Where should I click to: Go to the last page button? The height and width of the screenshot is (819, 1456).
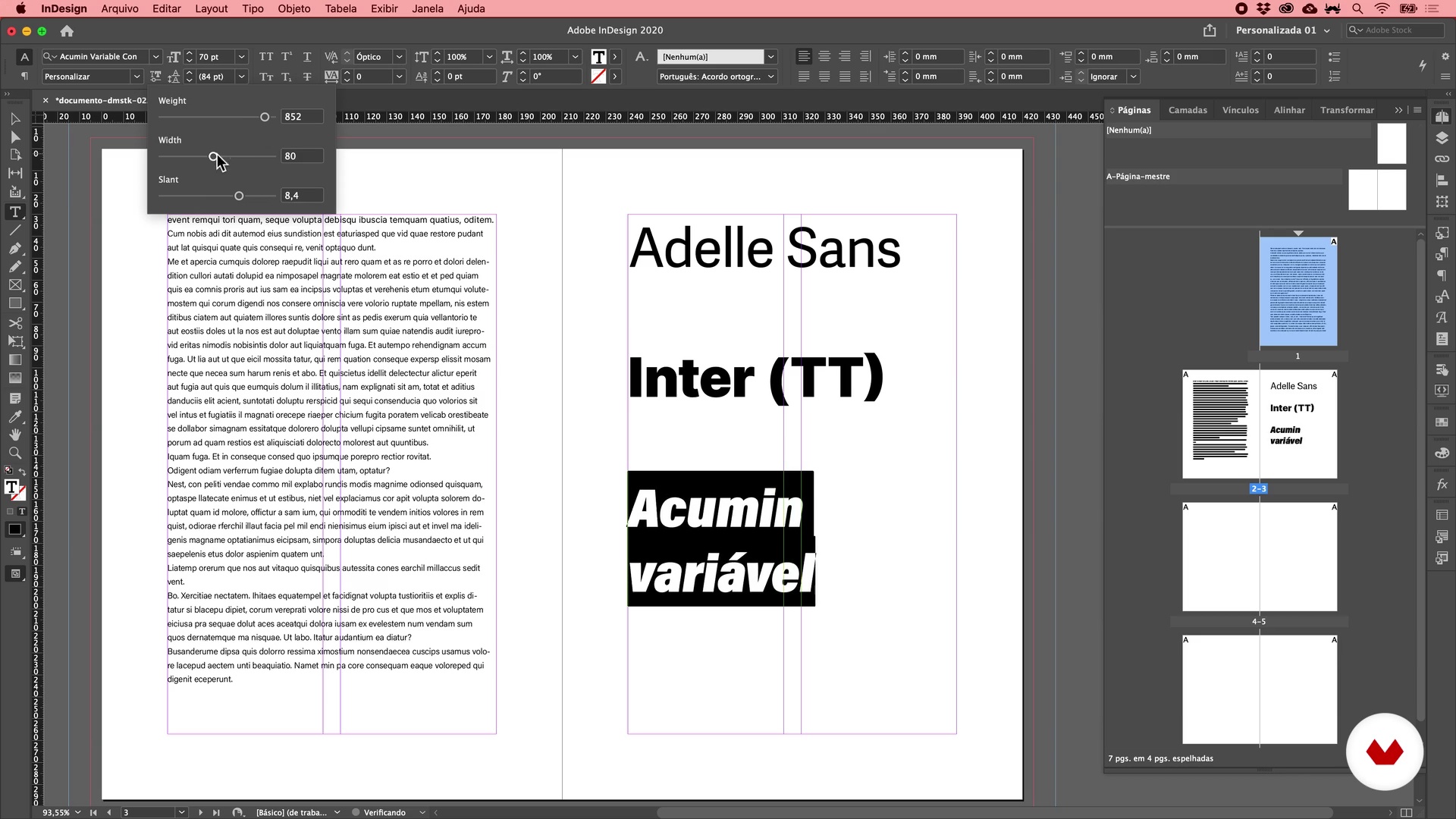point(216,812)
